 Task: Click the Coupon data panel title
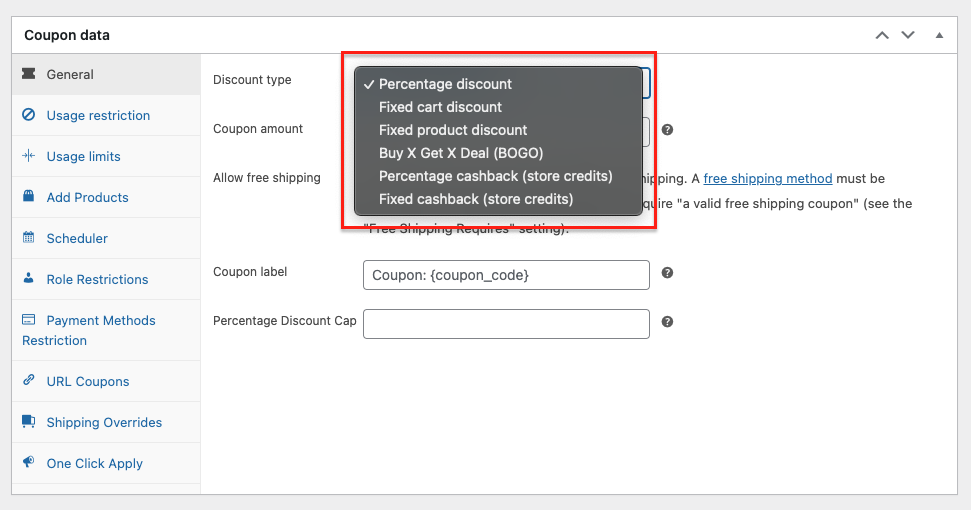(x=67, y=35)
